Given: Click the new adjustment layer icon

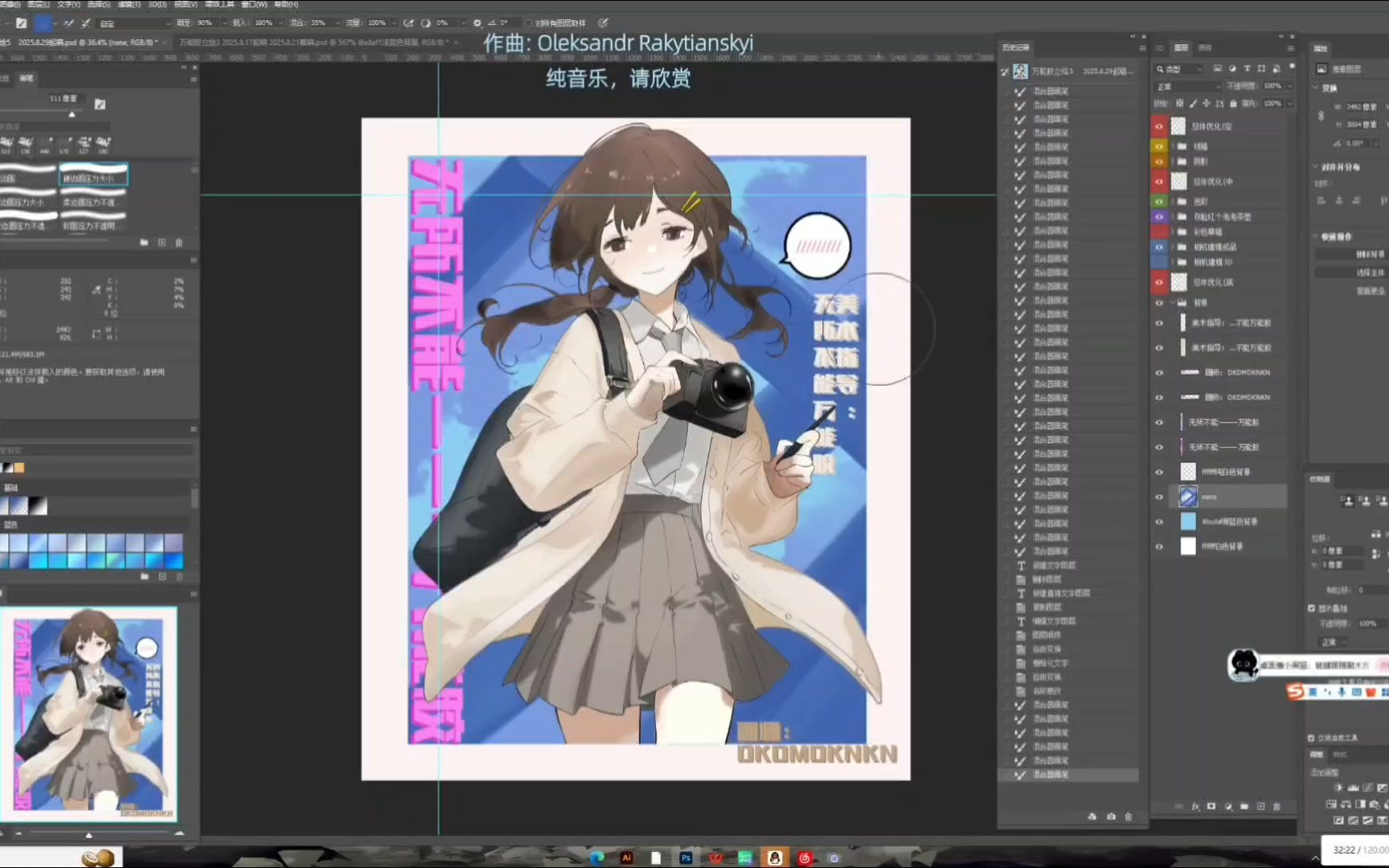Looking at the screenshot, I should tap(1228, 806).
